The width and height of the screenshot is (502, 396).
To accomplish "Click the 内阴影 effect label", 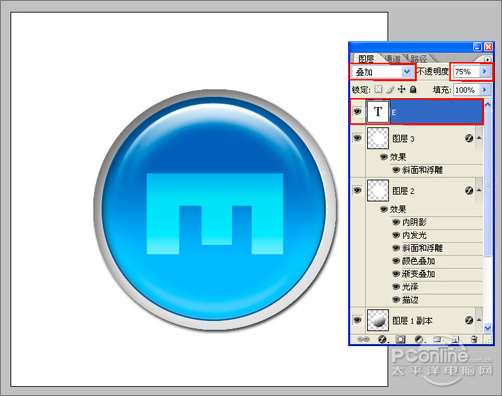I will pyautogui.click(x=414, y=222).
